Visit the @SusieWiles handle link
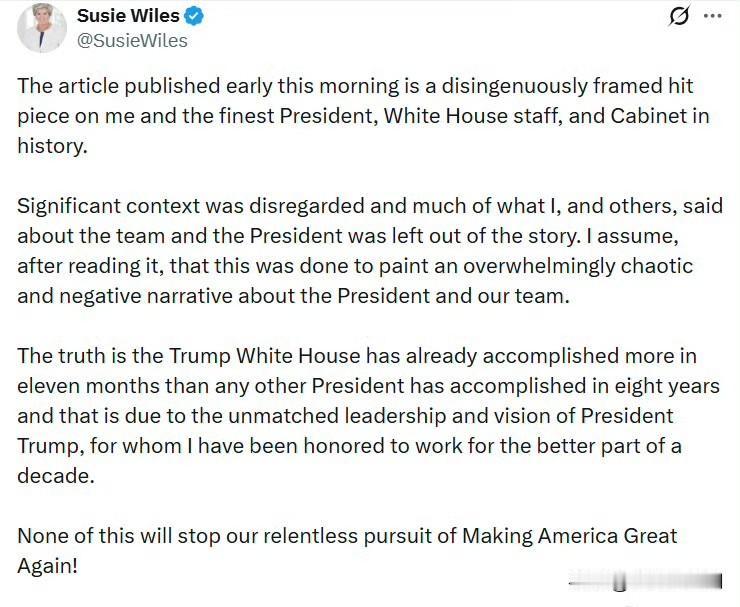This screenshot has width=740, height=607. tap(132, 41)
